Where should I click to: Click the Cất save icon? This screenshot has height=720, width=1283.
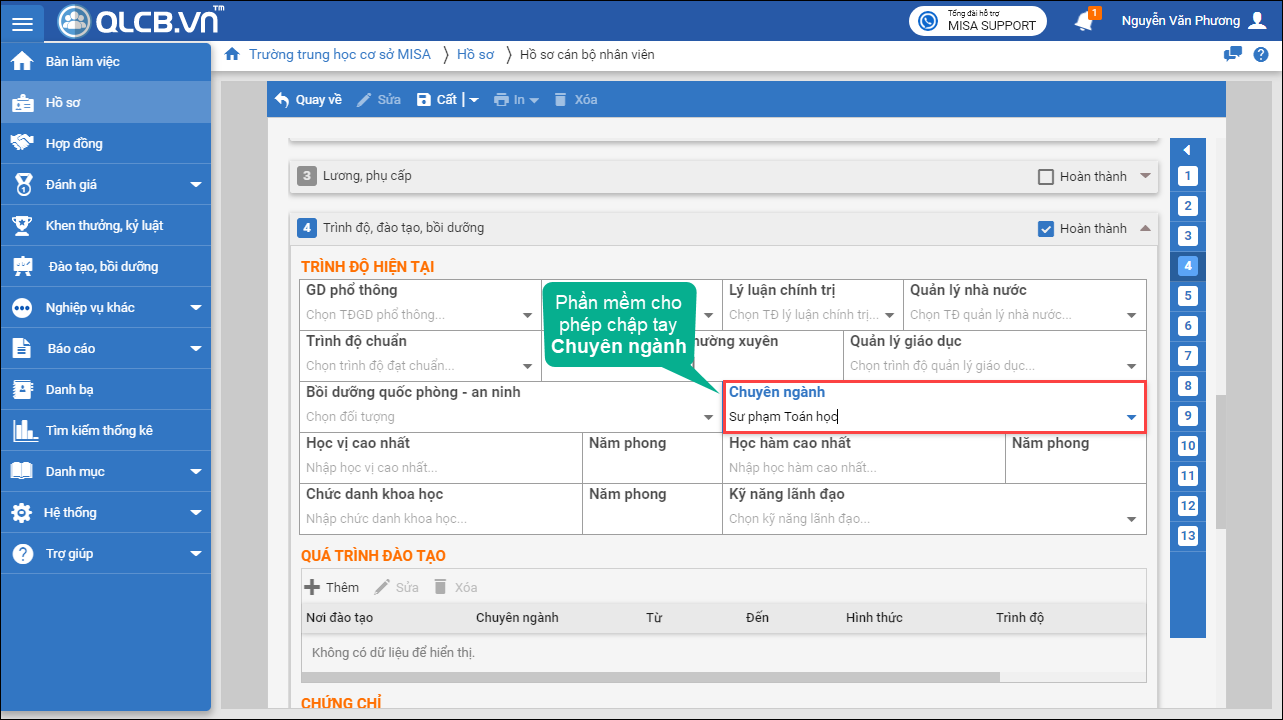click(x=424, y=100)
